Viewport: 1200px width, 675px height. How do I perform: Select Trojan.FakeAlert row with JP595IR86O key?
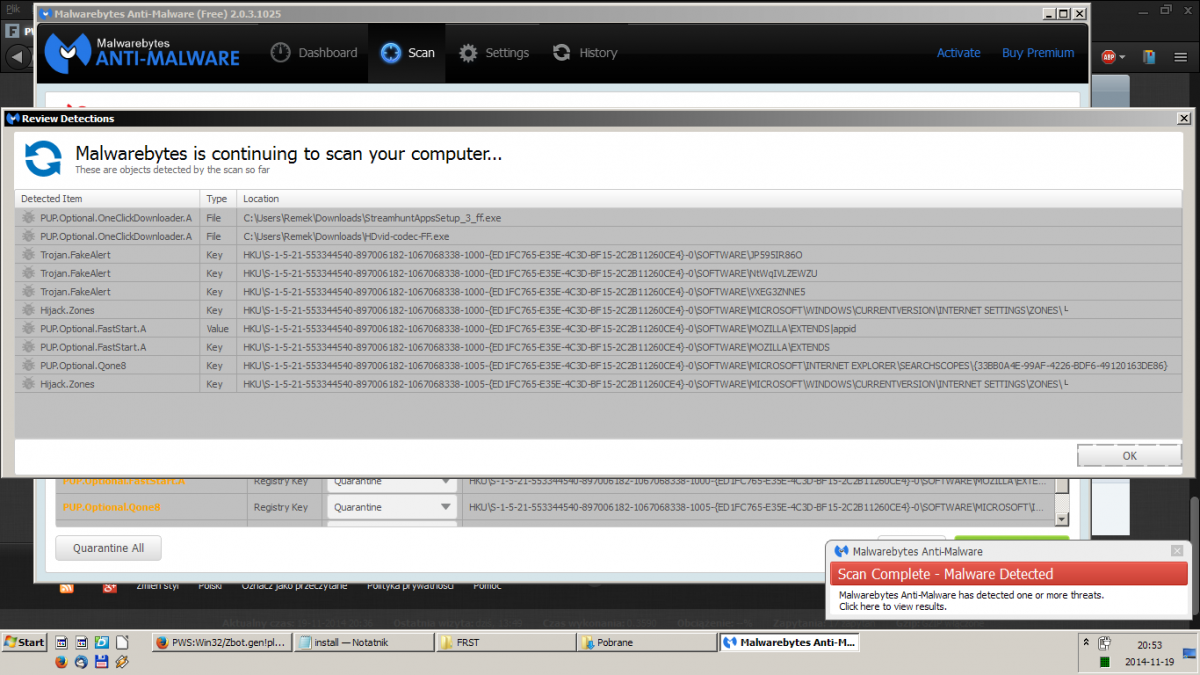point(598,254)
